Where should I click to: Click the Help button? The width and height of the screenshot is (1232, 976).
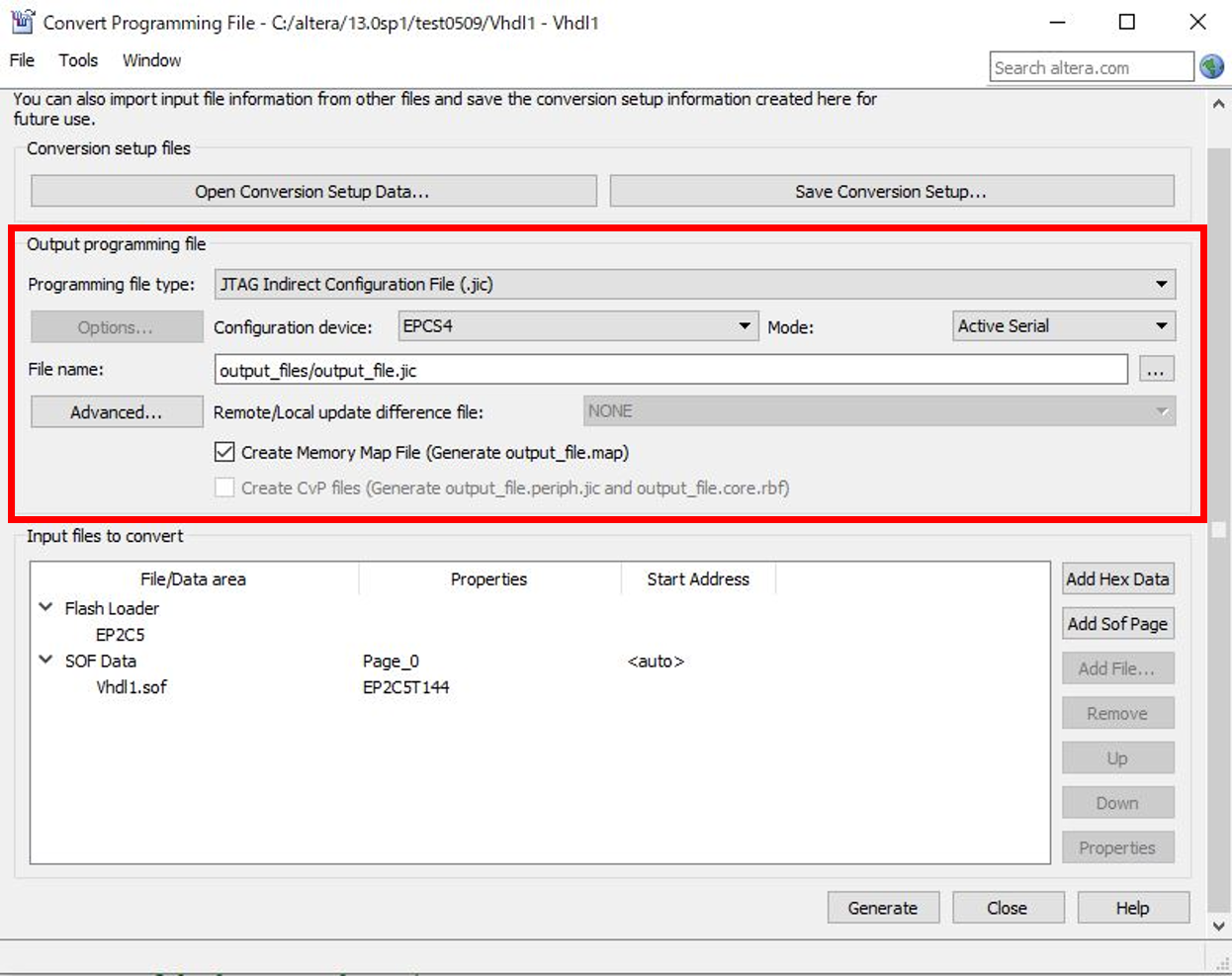point(1133,908)
